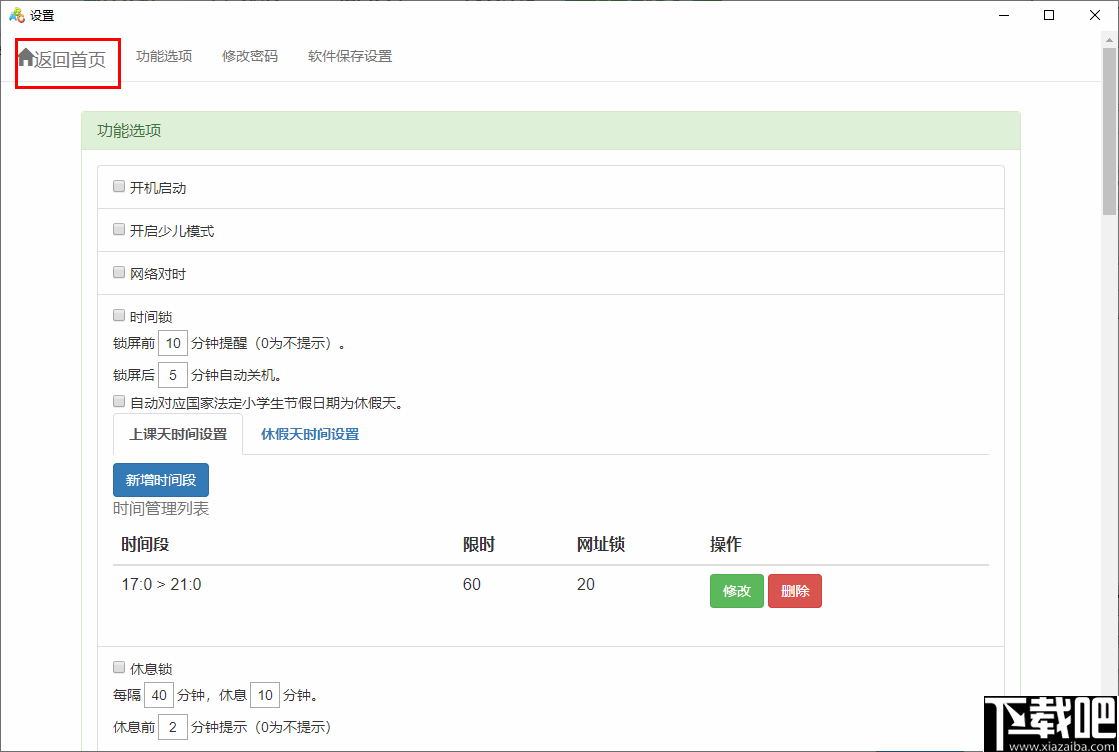This screenshot has height=752, width=1119.
Task: Return to homepage via 返回首页
Action: coord(67,59)
